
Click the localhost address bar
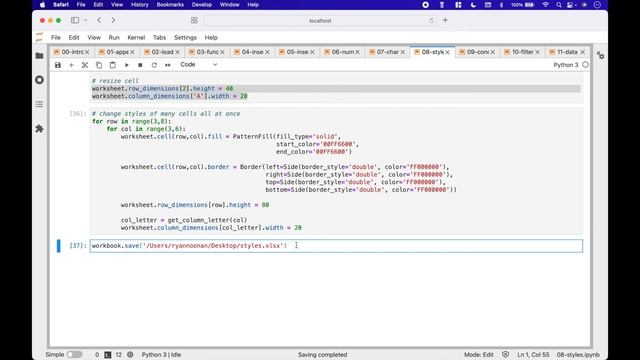point(320,20)
